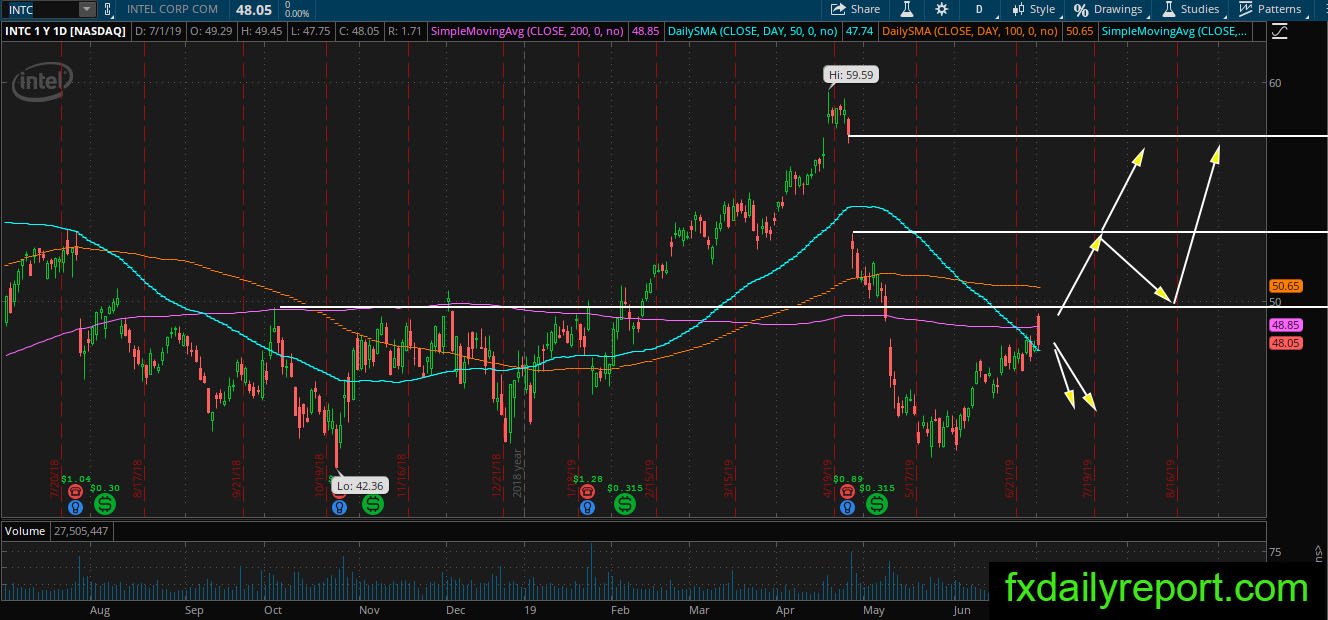The width and height of the screenshot is (1328, 620).
Task: Click the 6/21/19 expiration marker
Action: click(x=1012, y=477)
